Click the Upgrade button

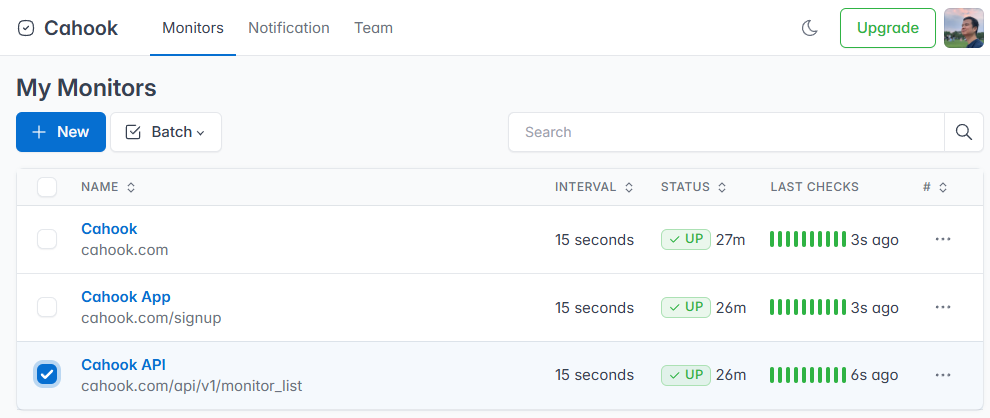(888, 28)
